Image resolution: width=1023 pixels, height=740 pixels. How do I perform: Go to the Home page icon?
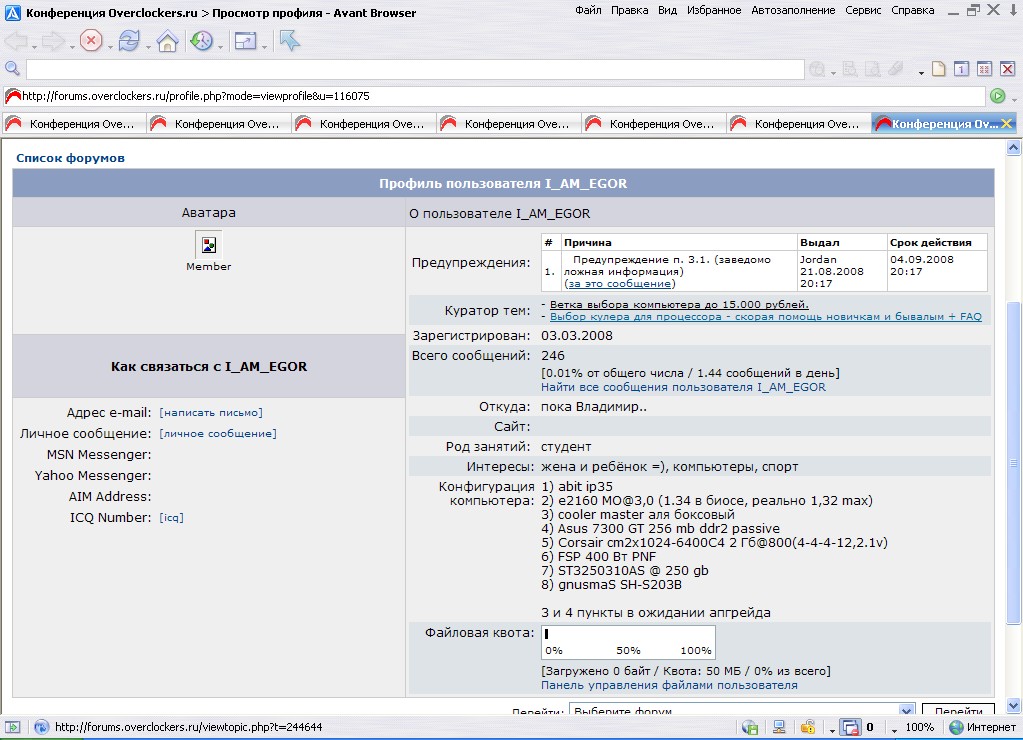coord(168,41)
